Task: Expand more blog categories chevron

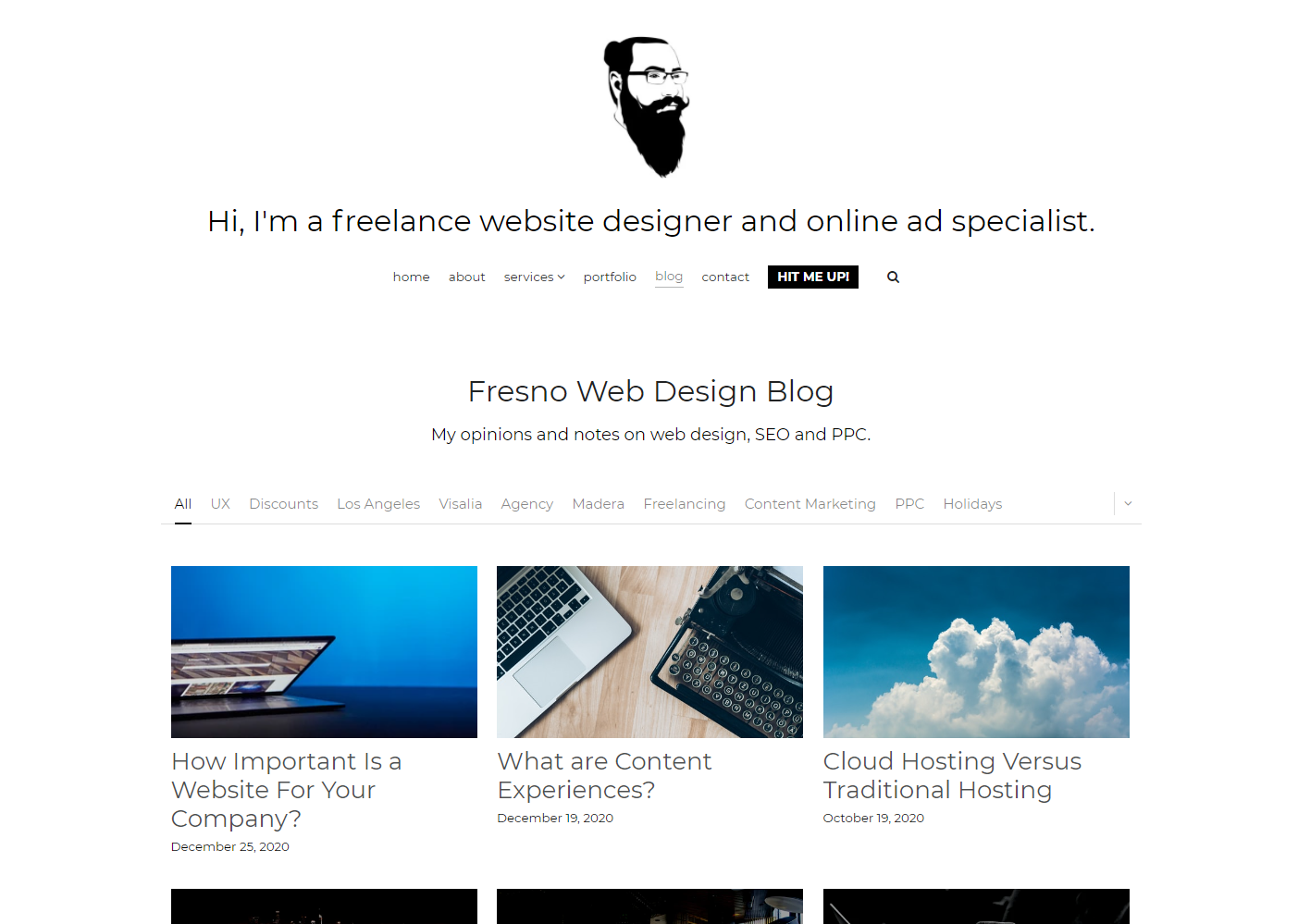Action: (x=1128, y=503)
